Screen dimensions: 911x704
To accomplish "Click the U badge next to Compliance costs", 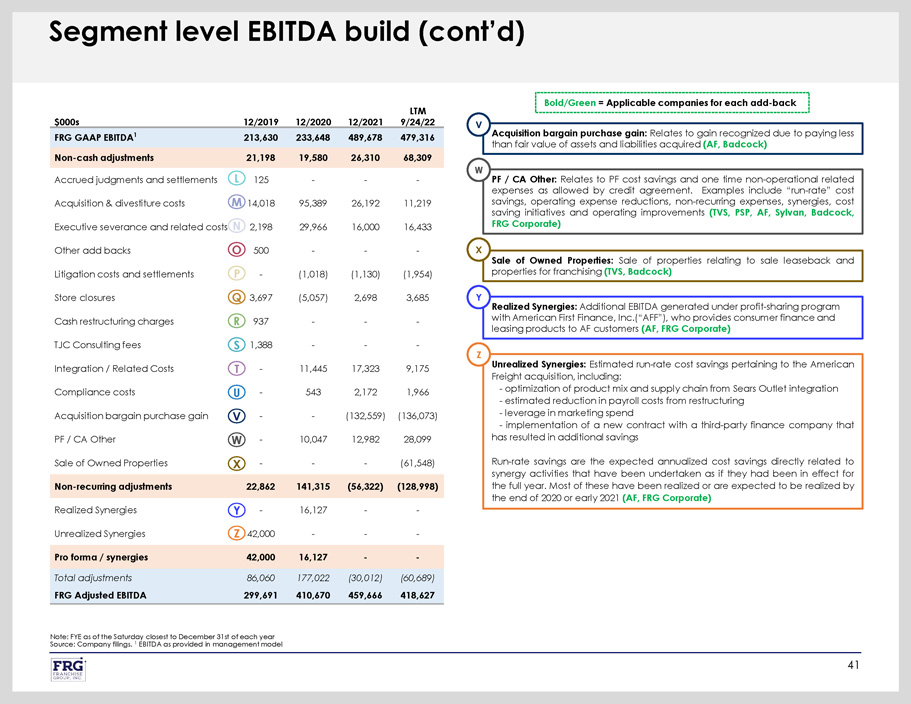I will 236,392.
